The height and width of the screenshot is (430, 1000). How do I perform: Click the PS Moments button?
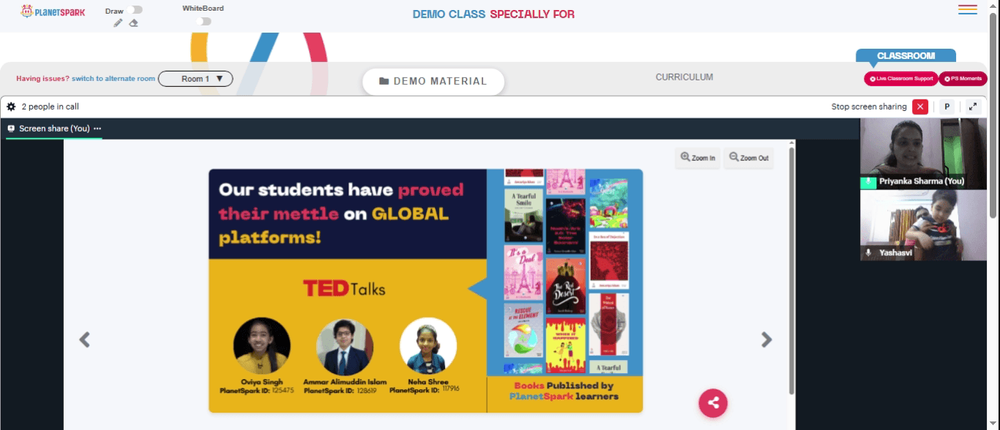[x=963, y=78]
